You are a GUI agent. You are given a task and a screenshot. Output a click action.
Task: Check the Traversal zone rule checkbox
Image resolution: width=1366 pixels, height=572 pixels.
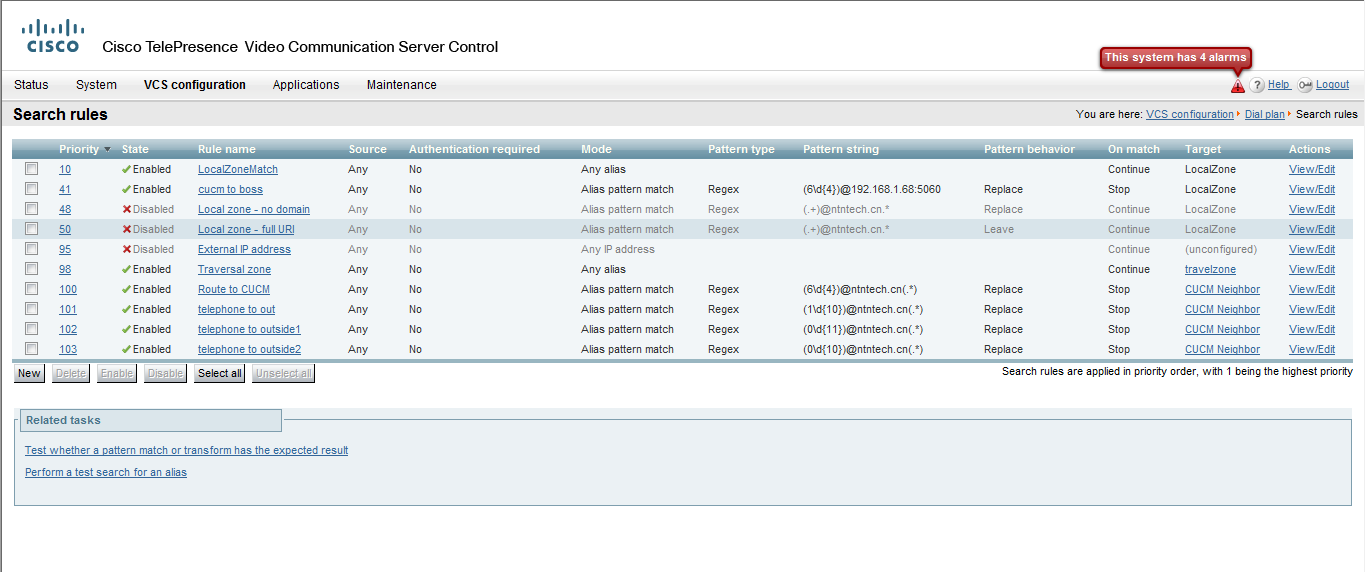click(x=32, y=269)
